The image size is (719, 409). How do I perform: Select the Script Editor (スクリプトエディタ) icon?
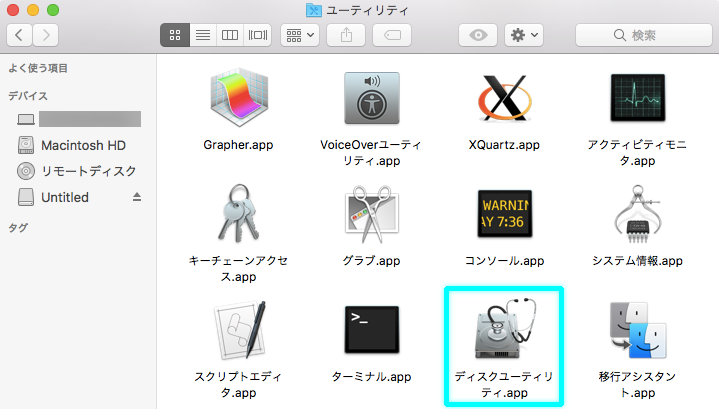[x=239, y=330]
